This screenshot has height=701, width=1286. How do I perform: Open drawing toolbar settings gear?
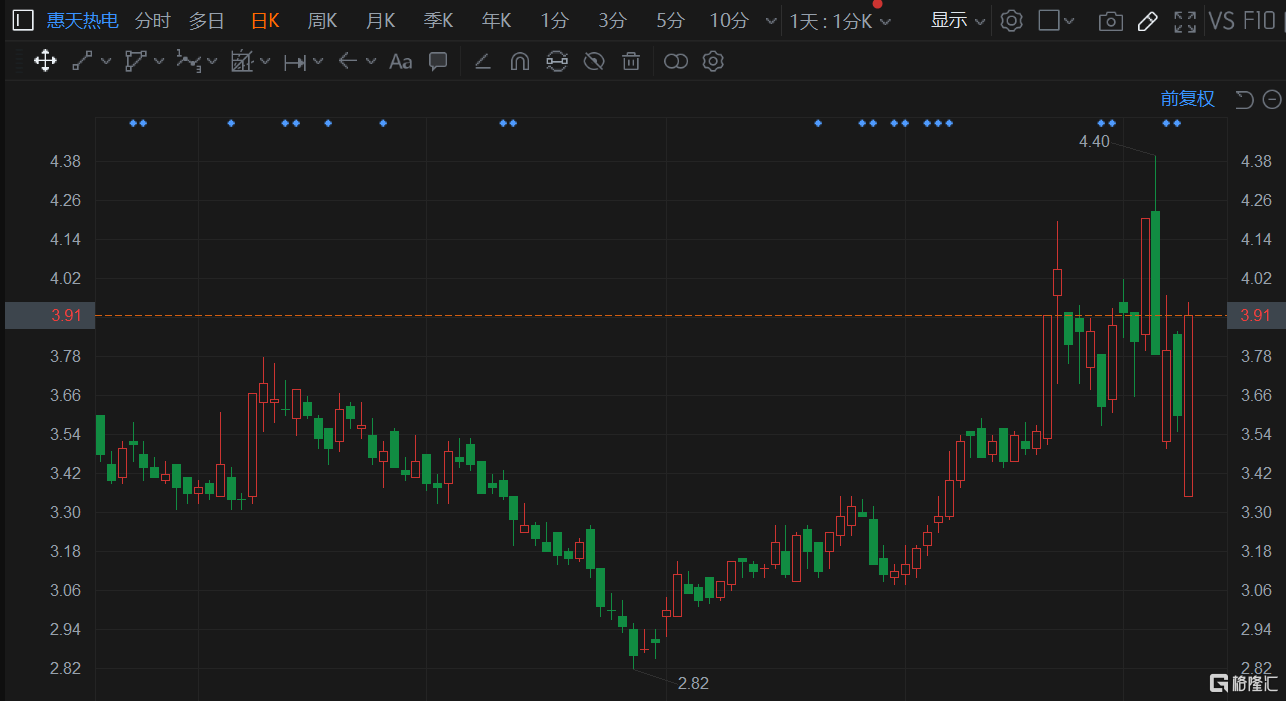point(713,62)
